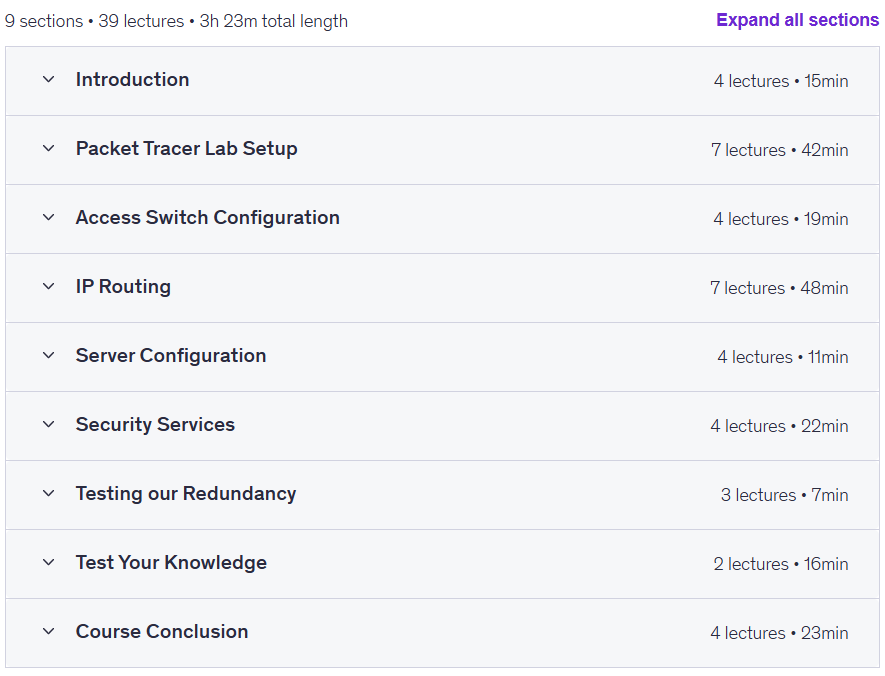Click the Testing our Redundancy heading
The image size is (885, 676).
(185, 494)
